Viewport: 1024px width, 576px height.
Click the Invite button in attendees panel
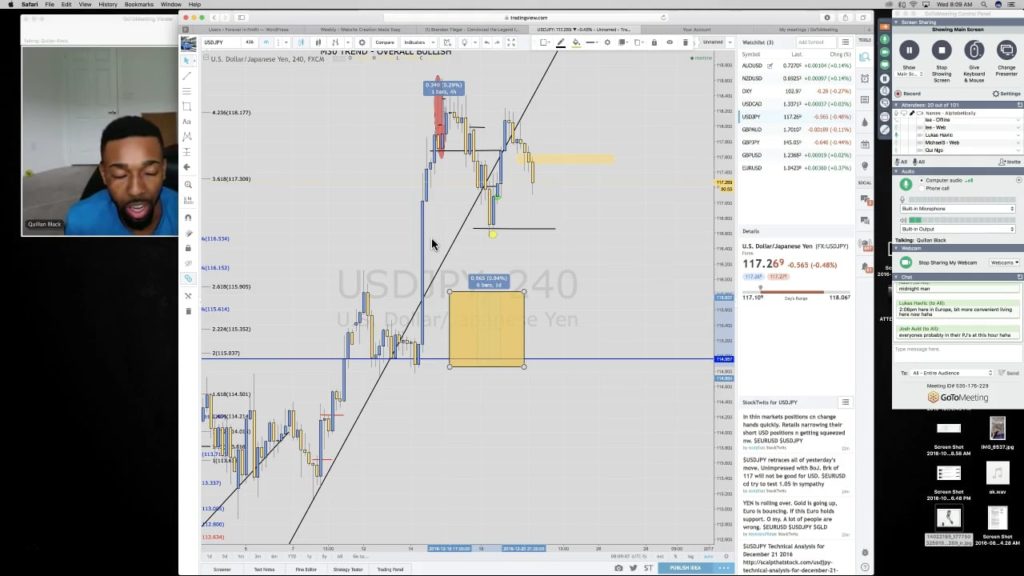[x=1010, y=162]
